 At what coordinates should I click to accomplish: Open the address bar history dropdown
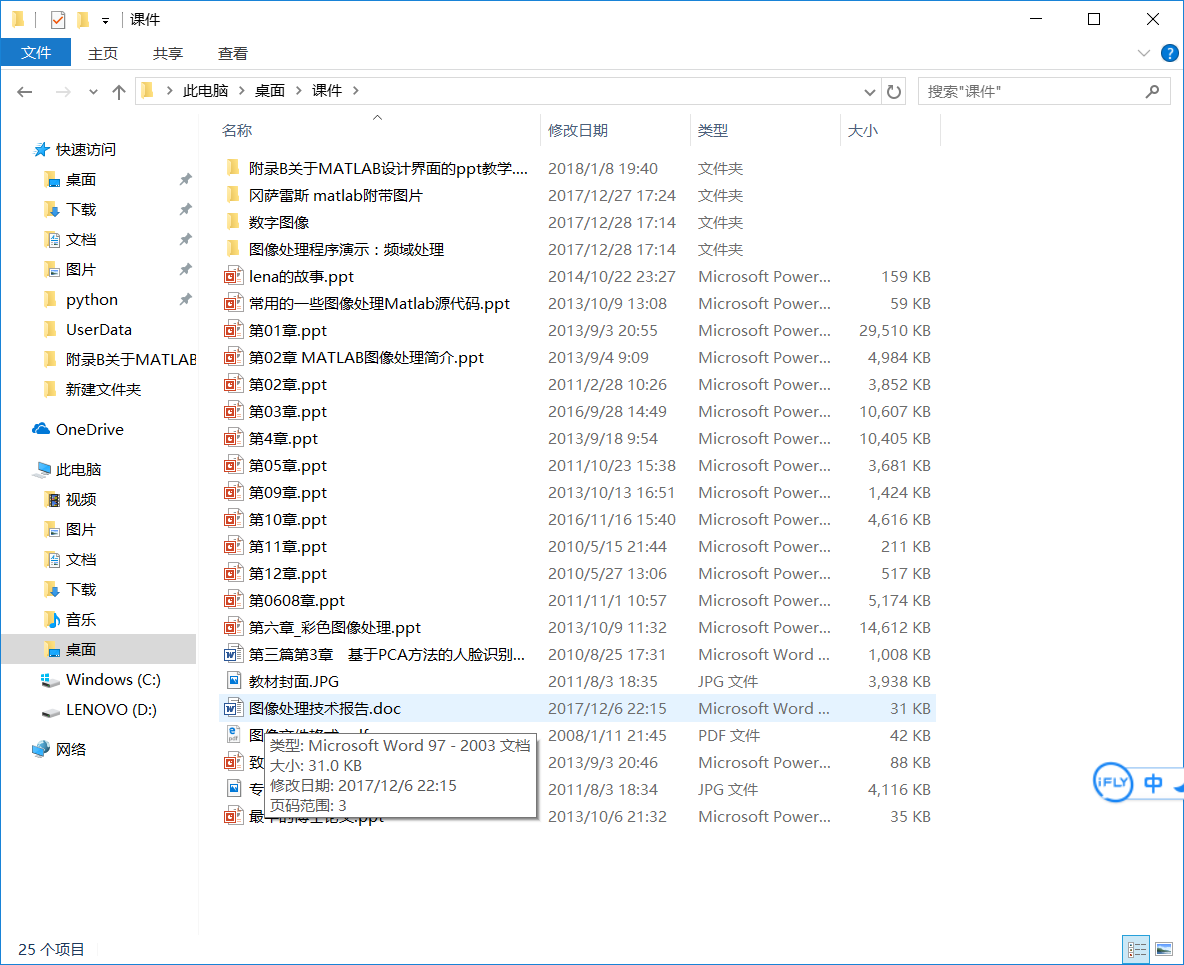pos(869,91)
